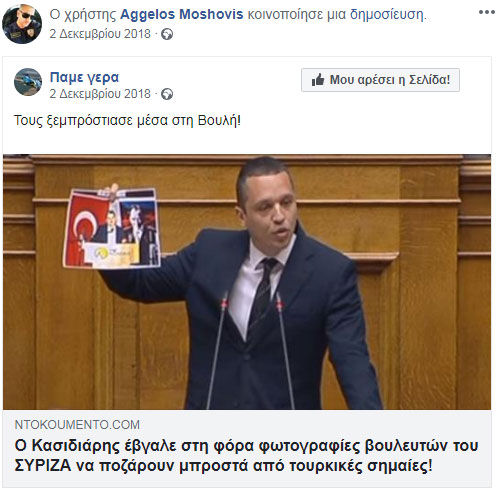500x489 pixels.
Task: Click the caption Τους ξεμπρόστιασε μέσα στη Βουλή
Action: pos(127,120)
